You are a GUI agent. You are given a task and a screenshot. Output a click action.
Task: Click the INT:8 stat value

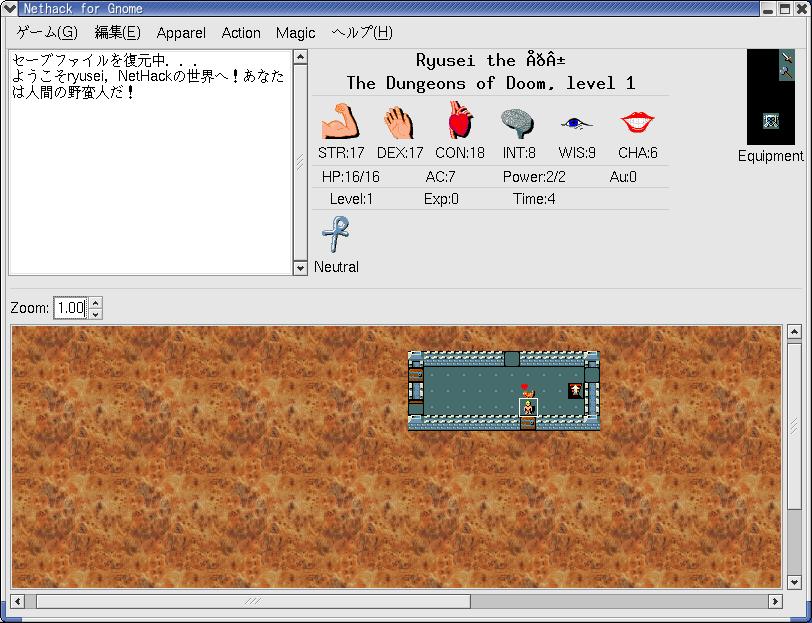[519, 153]
